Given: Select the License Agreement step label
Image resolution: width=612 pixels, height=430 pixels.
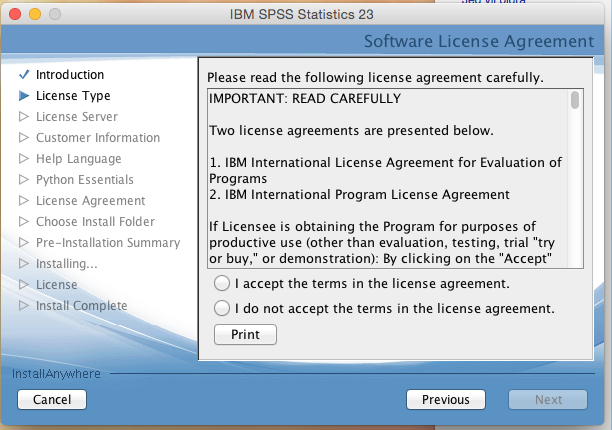Looking at the screenshot, I should click(90, 201).
